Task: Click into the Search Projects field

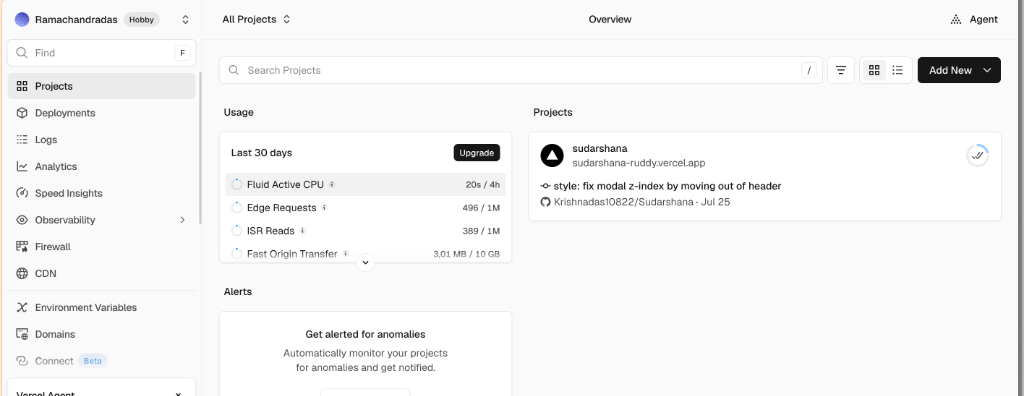Action: (520, 71)
